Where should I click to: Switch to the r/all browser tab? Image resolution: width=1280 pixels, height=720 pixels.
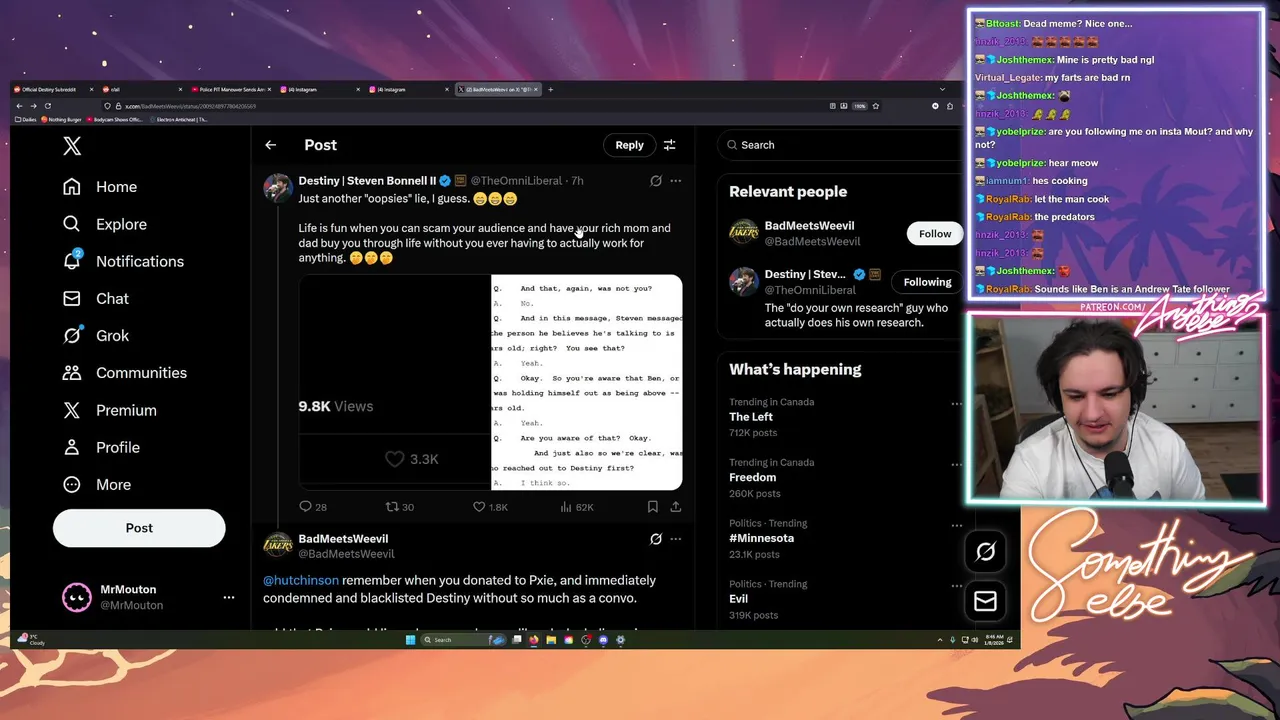point(142,89)
